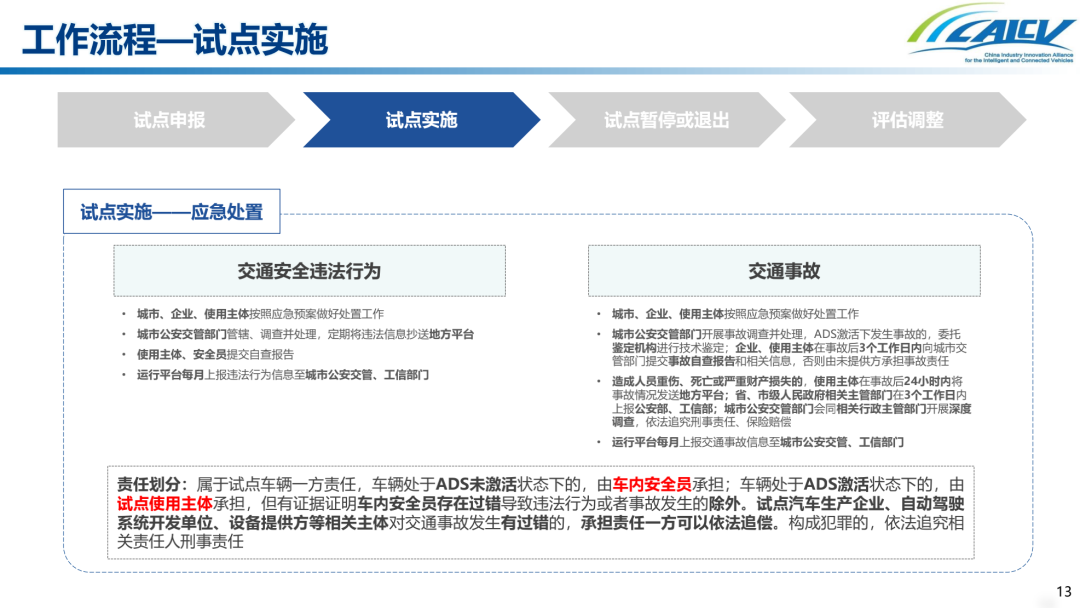
Task: Click the 交通安全违法行为 section header
Action: 309,271
